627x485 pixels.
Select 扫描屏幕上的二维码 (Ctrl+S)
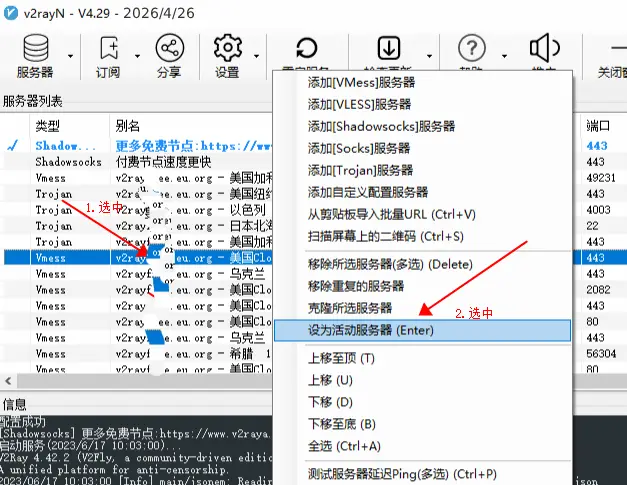tap(423, 236)
